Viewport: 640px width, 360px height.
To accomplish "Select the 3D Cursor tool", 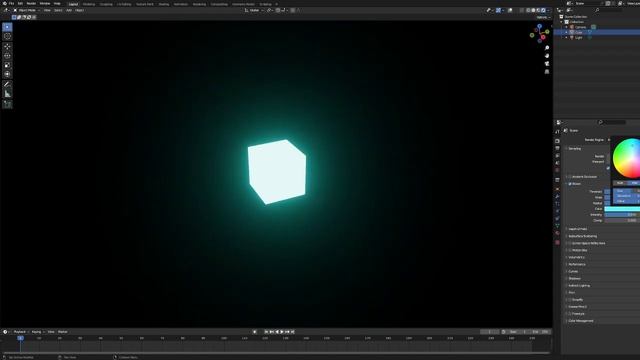I will 7,36.
